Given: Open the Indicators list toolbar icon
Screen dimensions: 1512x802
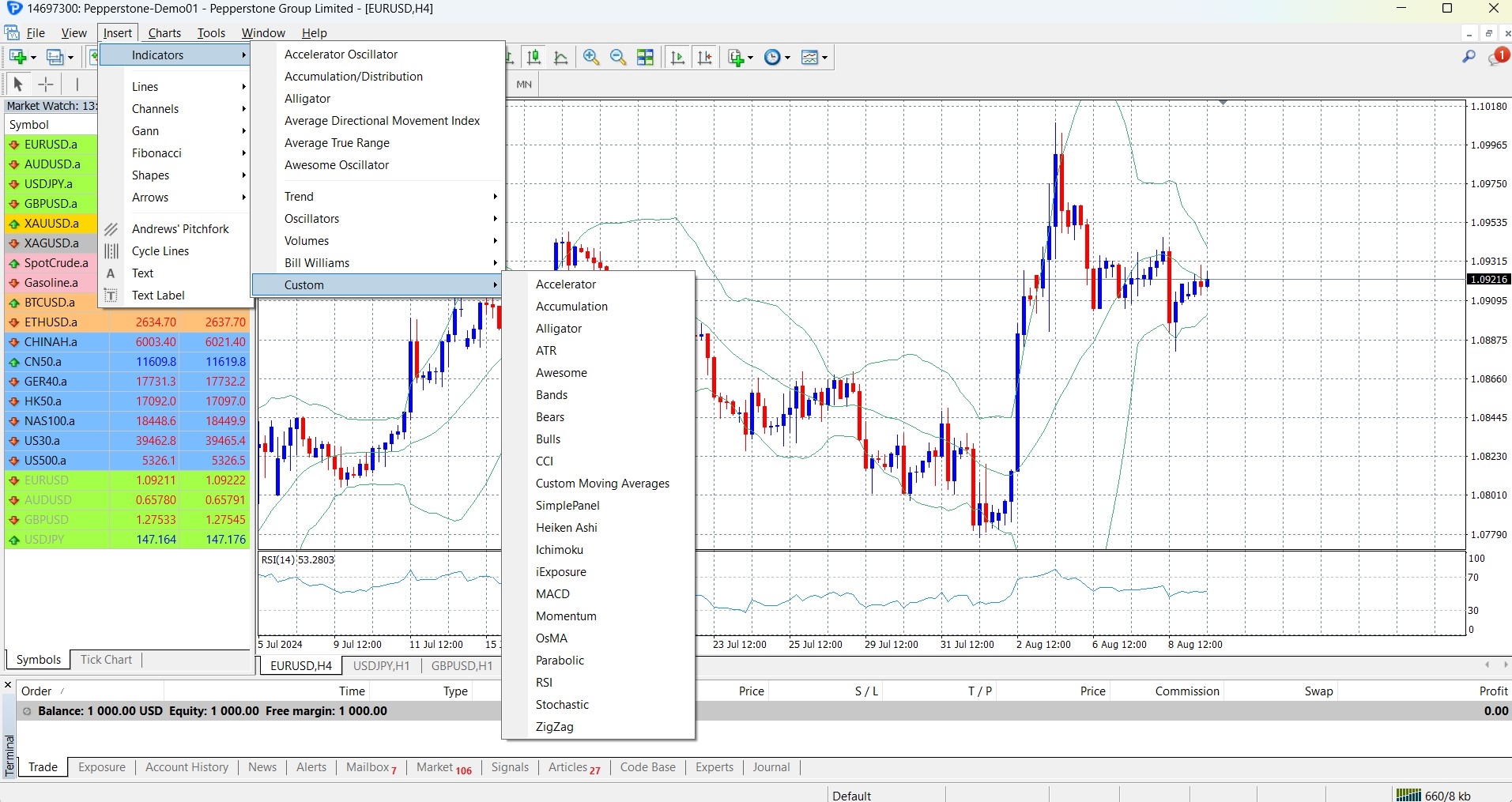Looking at the screenshot, I should click(810, 57).
